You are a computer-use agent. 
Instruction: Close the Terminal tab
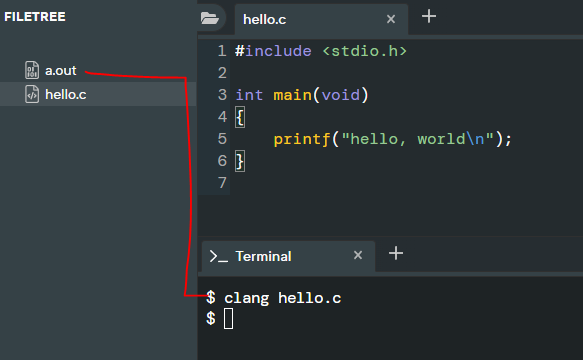pos(358,255)
